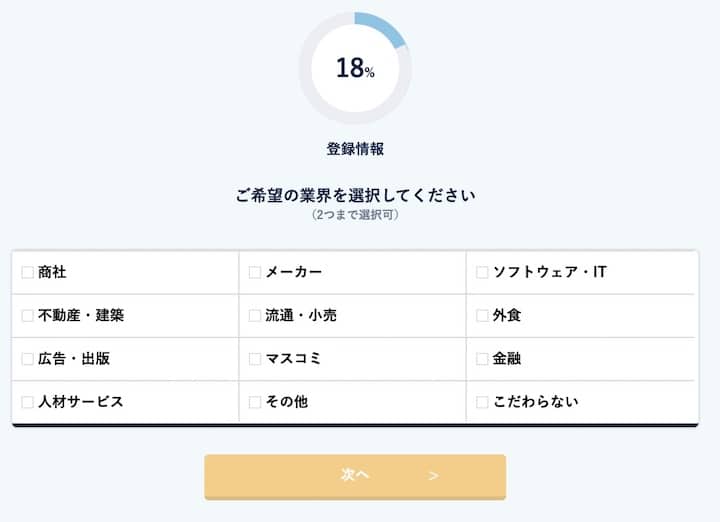Screen dimensions: 720x522
Task: Check the 流通・小売 checkbox
Action: 255,316
